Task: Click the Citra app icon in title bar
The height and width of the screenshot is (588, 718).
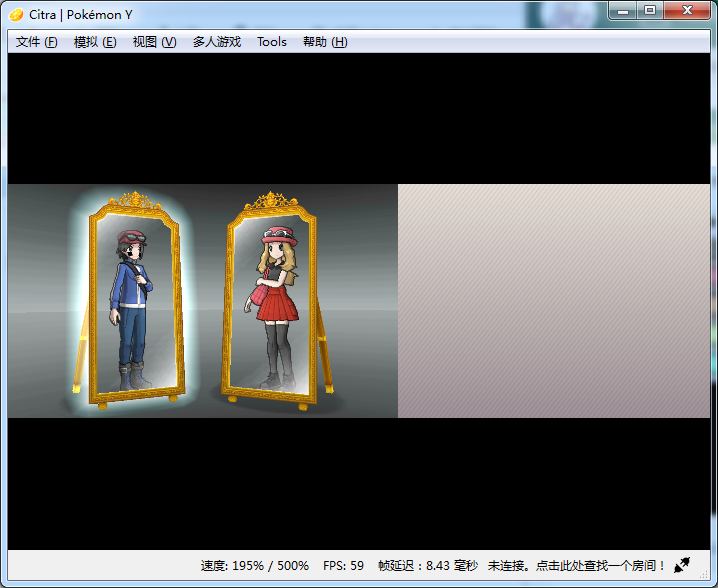Action: (16, 15)
